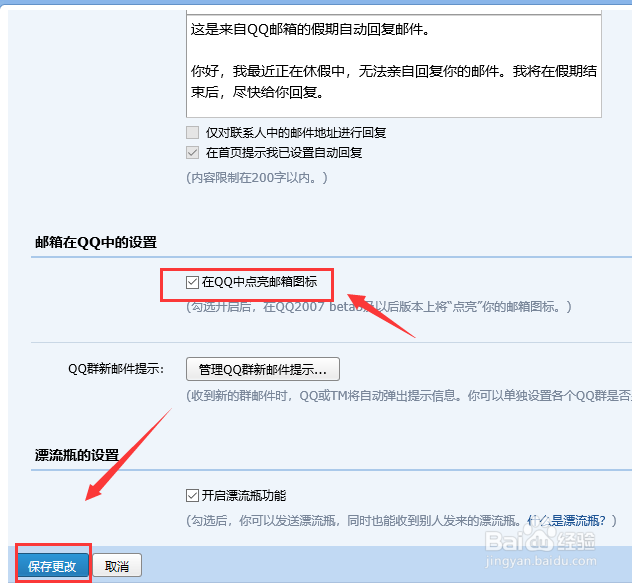This screenshot has height=583, width=632.
Task: Click inside the auto-reply message text area
Action: click(x=394, y=65)
